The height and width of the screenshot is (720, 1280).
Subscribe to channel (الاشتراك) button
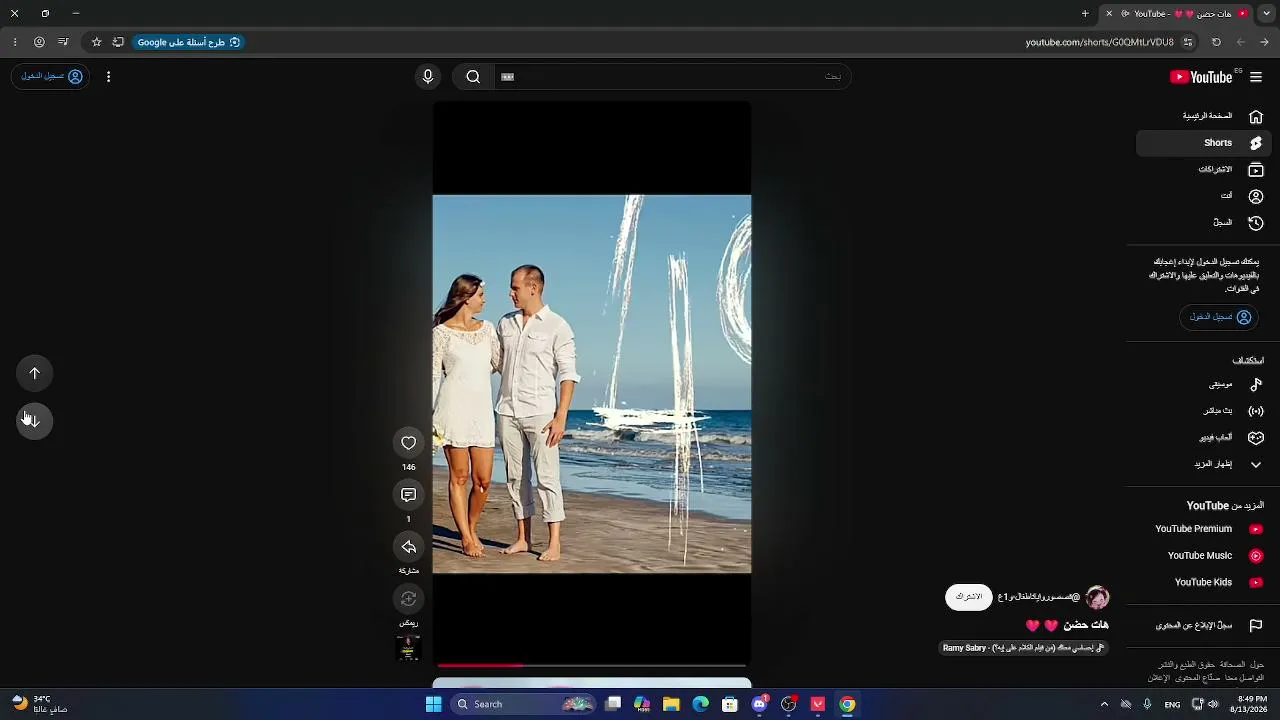[969, 597]
